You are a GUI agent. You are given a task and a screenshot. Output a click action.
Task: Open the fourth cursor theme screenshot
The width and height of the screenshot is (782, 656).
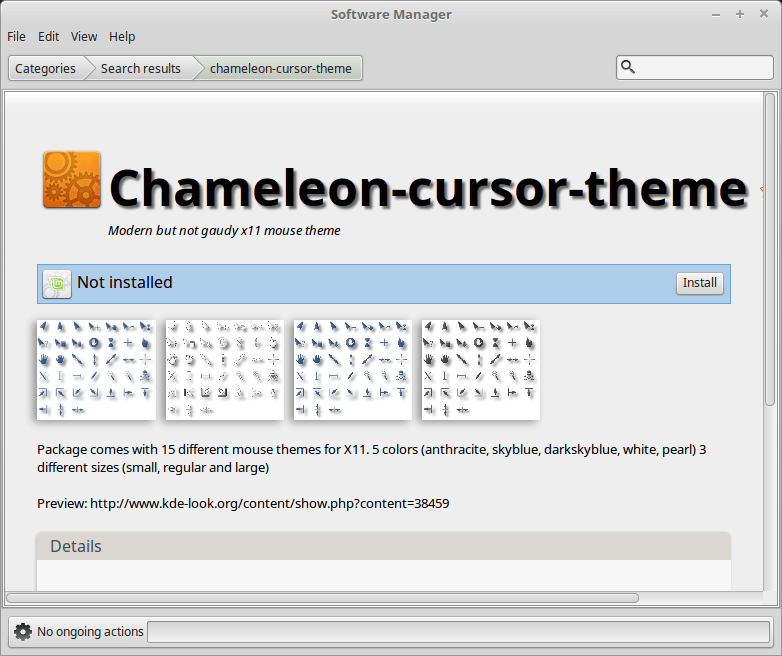click(x=480, y=369)
